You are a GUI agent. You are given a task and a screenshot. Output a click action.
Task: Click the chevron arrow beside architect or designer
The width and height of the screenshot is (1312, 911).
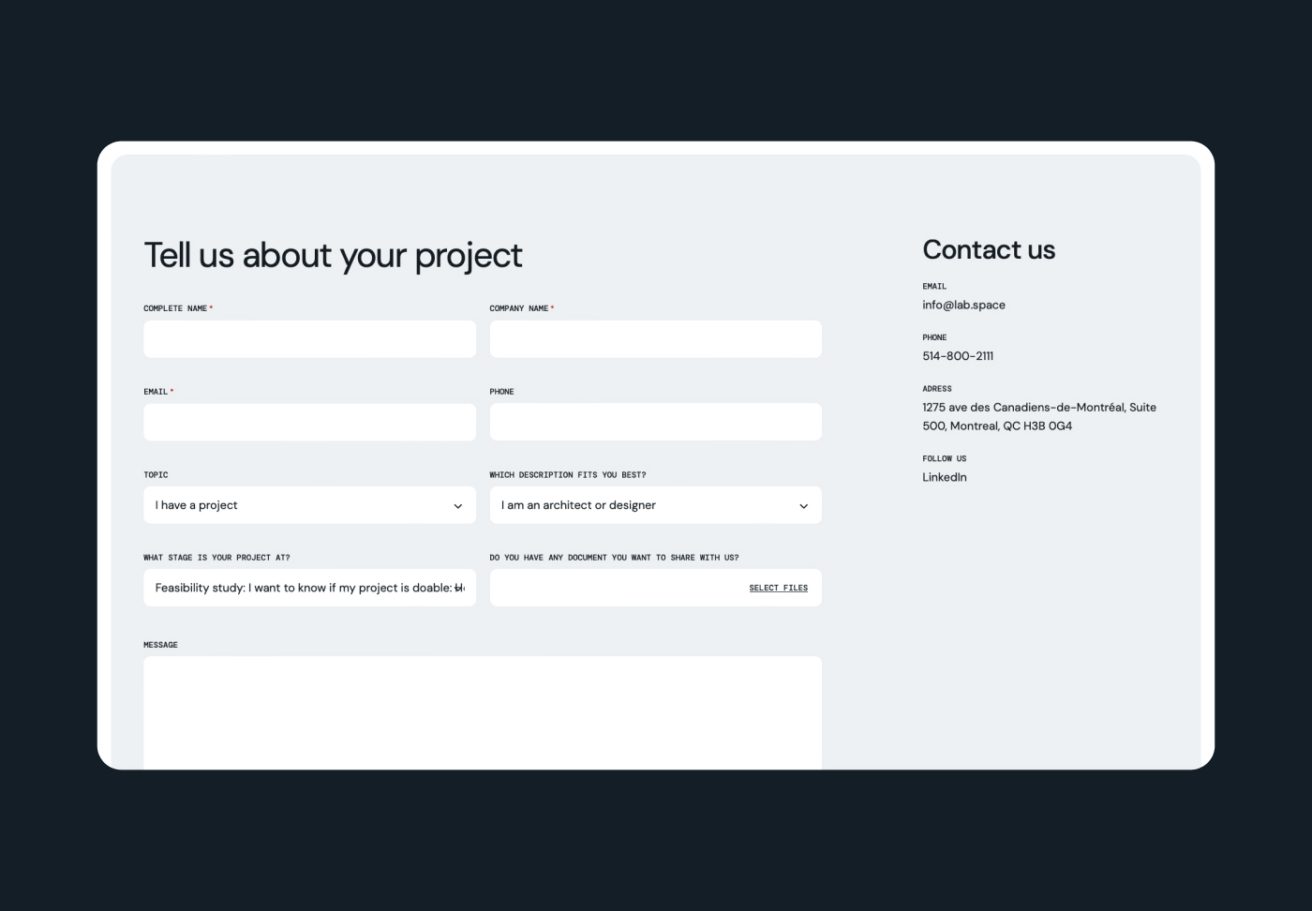click(803, 506)
